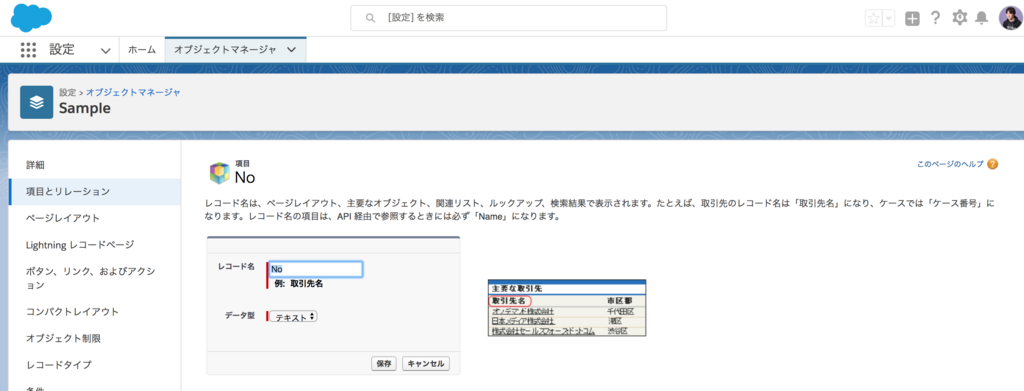Click the cube icon beside No heading
Image resolution: width=1024 pixels, height=391 pixels.
[219, 172]
